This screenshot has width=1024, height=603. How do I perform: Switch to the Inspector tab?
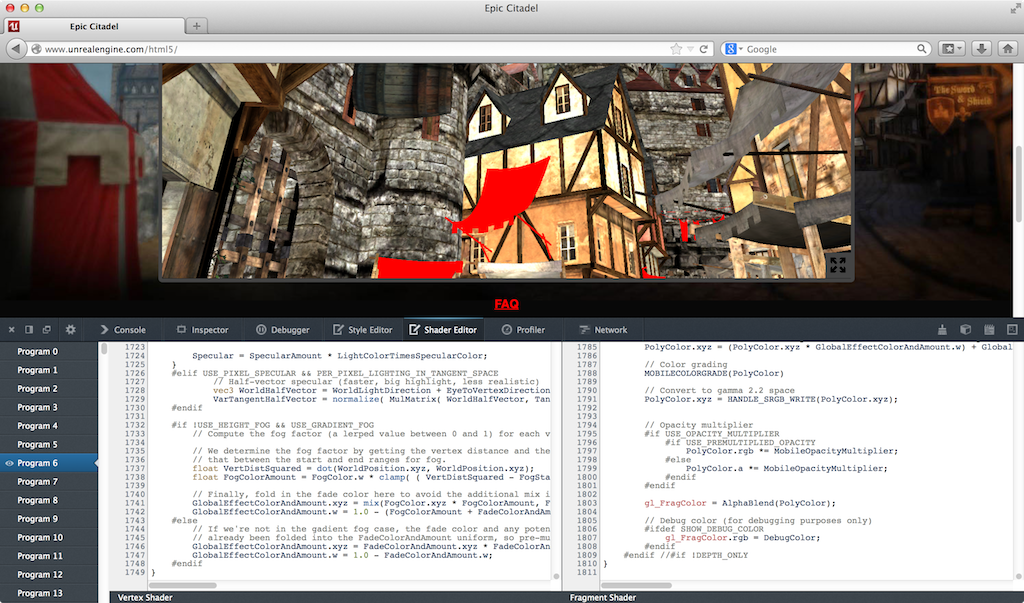coord(202,330)
